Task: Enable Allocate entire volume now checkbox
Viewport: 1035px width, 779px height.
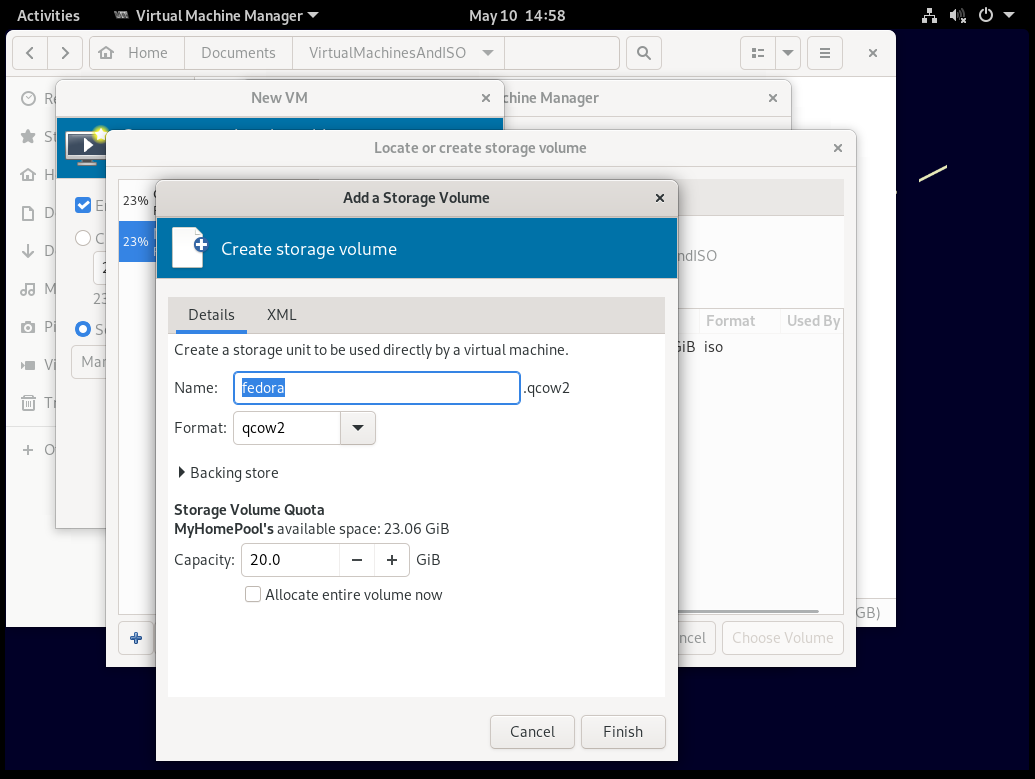Action: pos(254,595)
